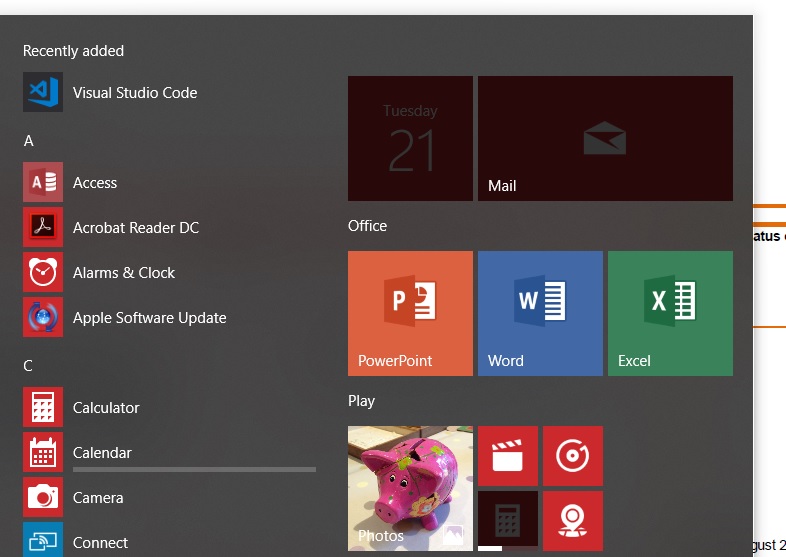Open the Word tile
Viewport: 786px width, 557px height.
(x=540, y=313)
